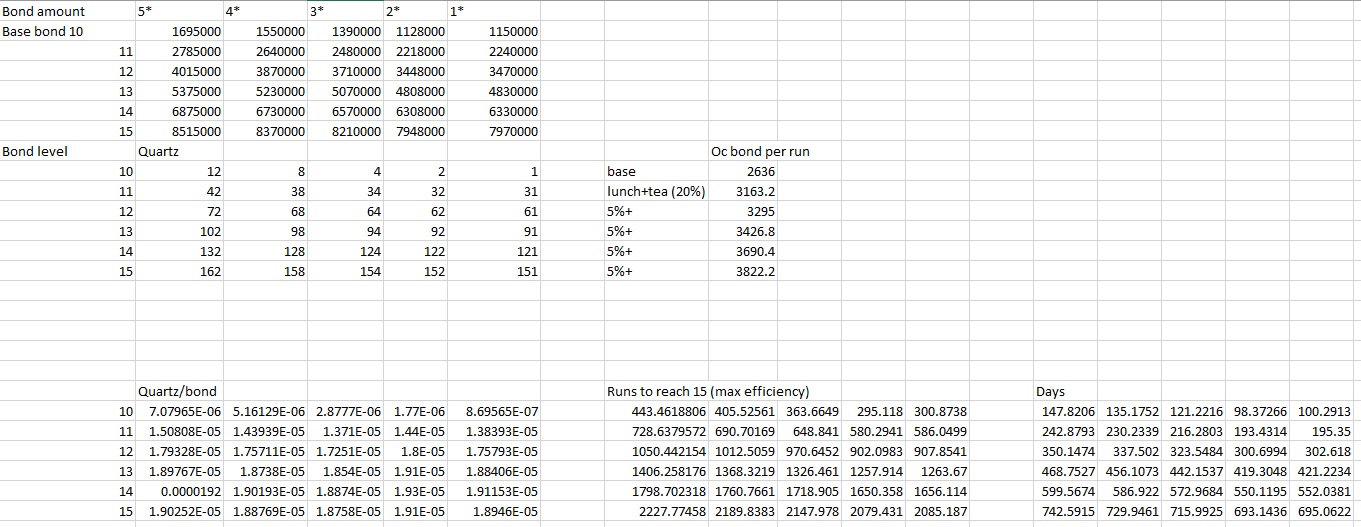Select the 'Quartz/bond' header cell
Image resolution: width=1361 pixels, height=527 pixels.
179,391
